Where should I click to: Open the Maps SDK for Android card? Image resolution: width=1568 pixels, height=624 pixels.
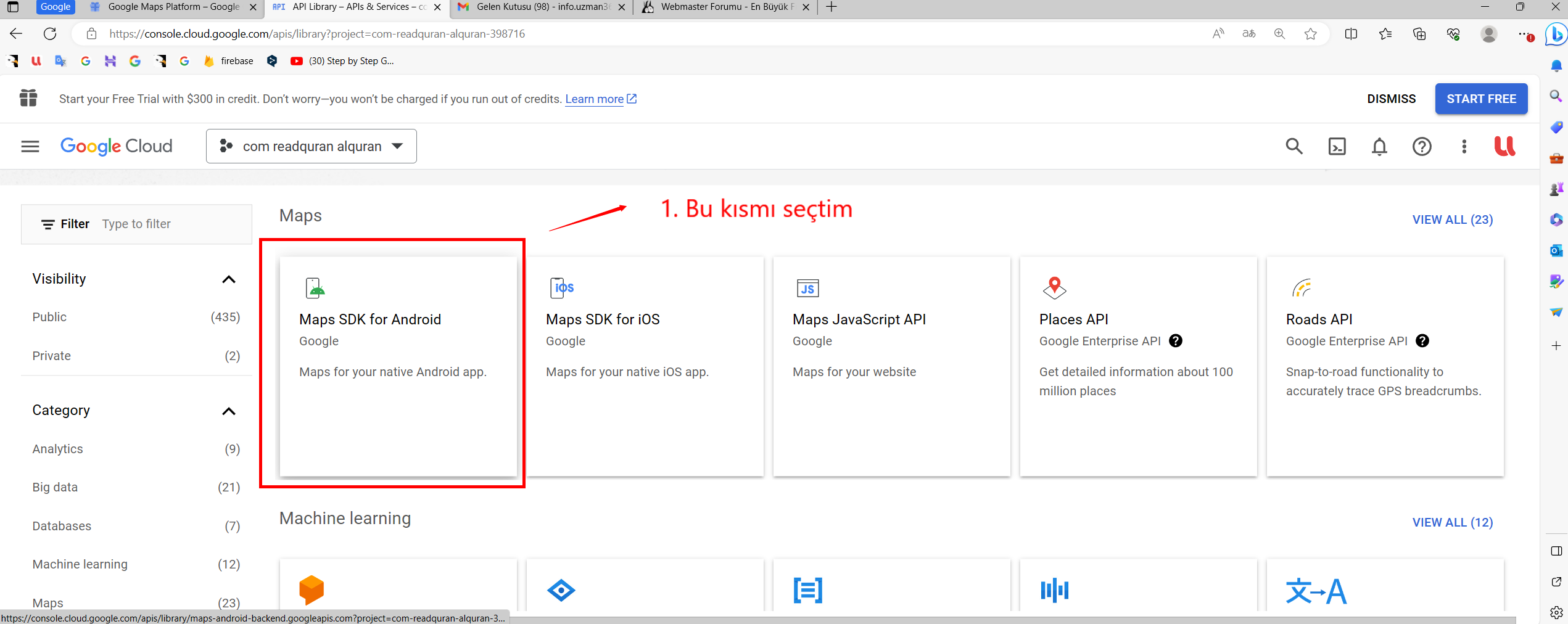pos(398,366)
